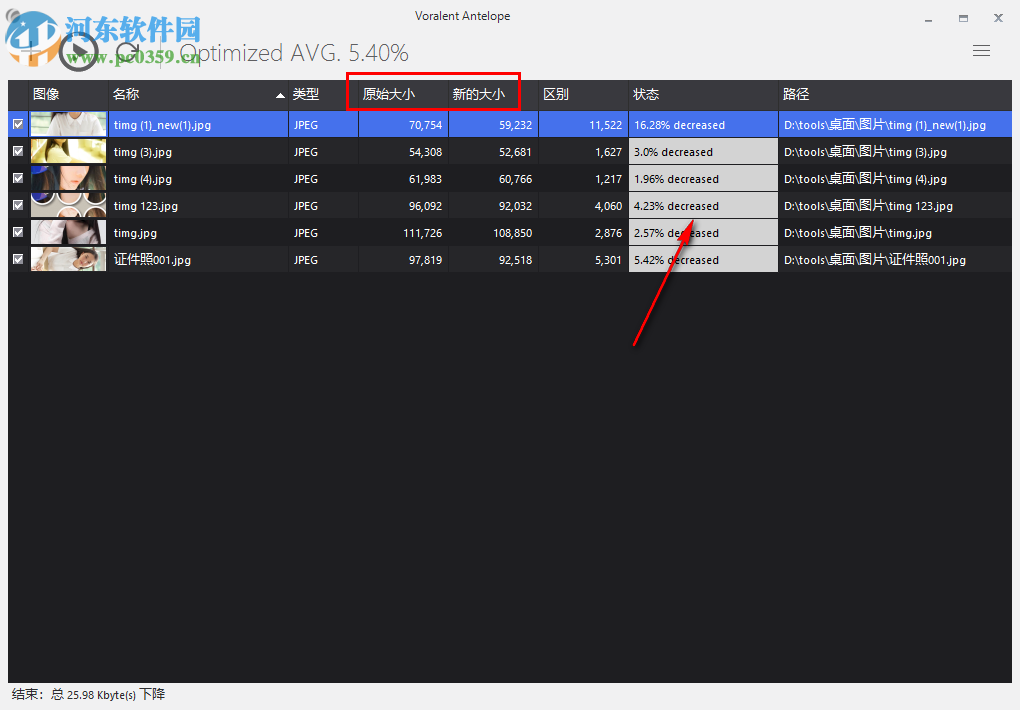Click difference value 4,060
The width and height of the screenshot is (1020, 710).
(x=608, y=206)
